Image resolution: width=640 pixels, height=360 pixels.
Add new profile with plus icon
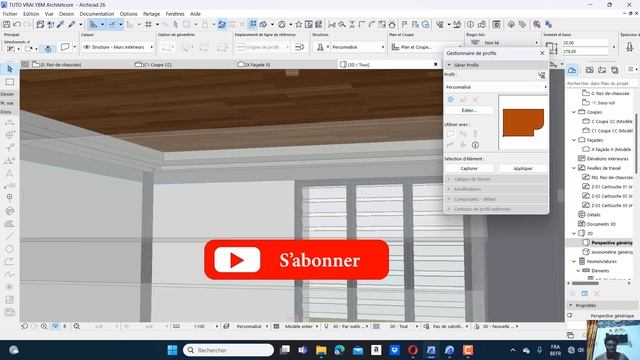click(451, 100)
